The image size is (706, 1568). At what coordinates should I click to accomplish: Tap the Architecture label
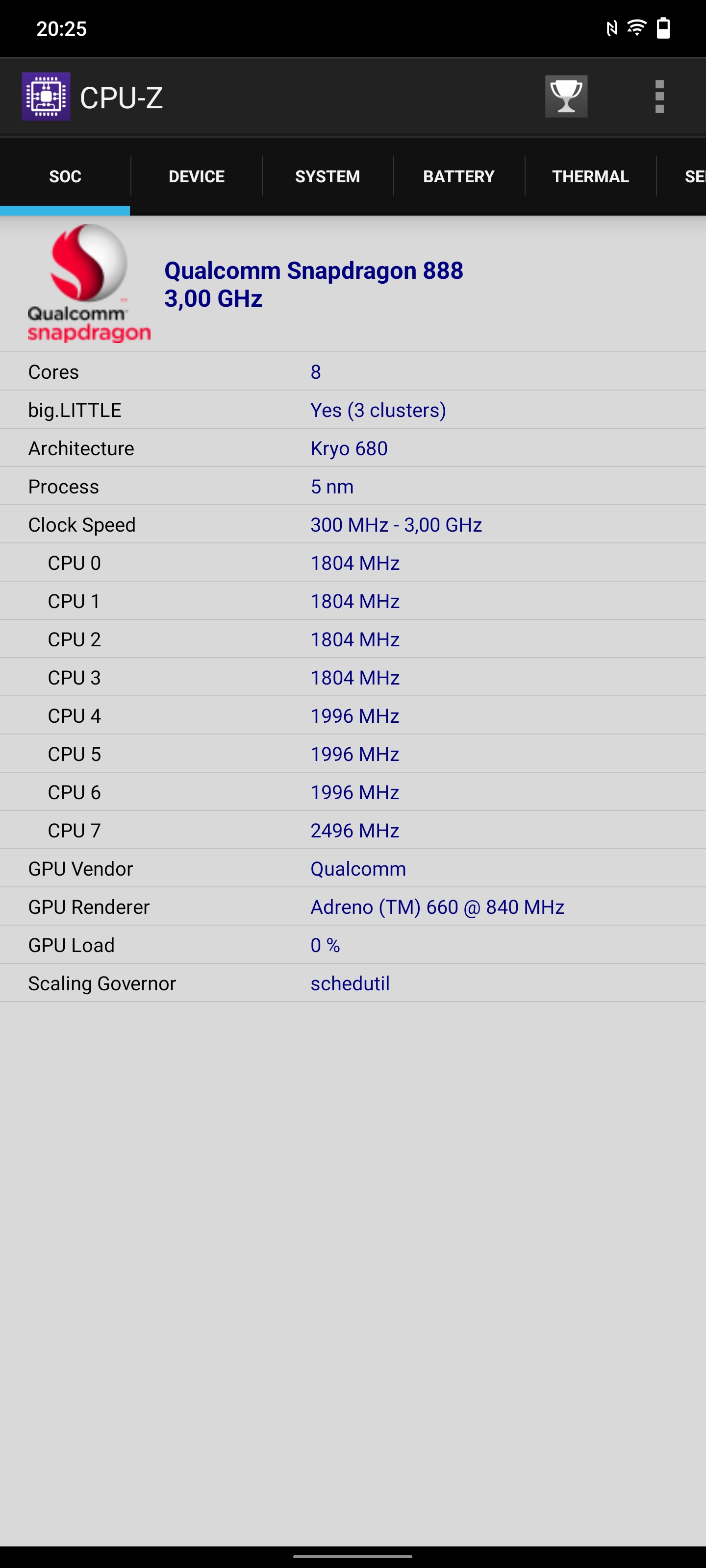coord(81,449)
